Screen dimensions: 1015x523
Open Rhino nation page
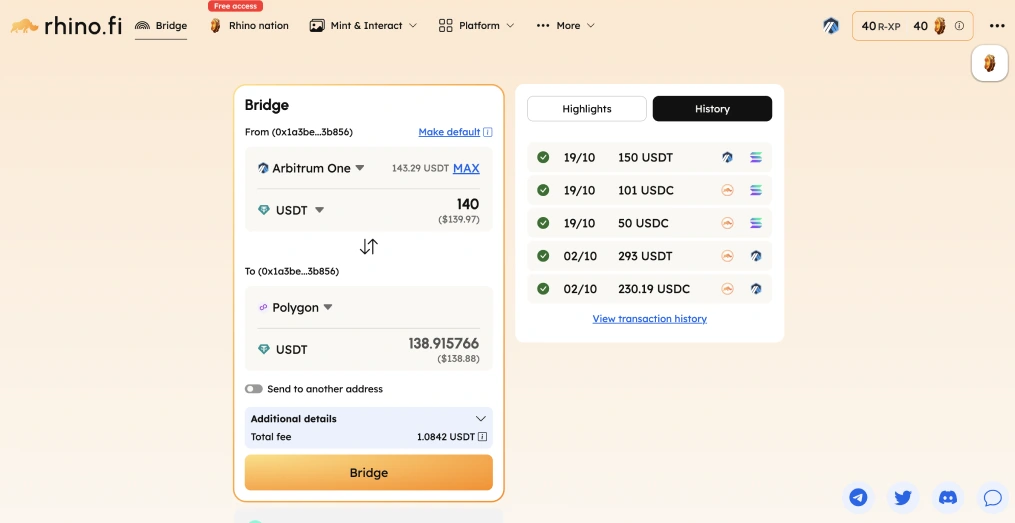(249, 26)
